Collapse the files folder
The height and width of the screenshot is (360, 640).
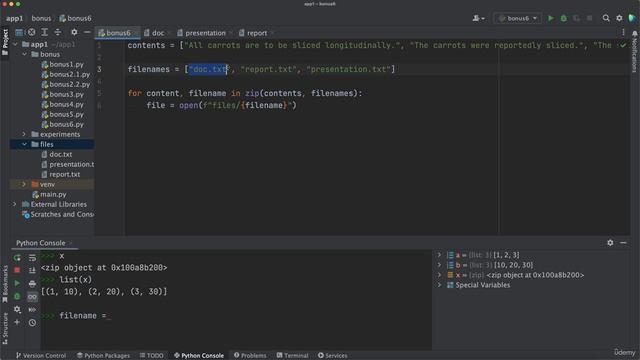pos(24,144)
